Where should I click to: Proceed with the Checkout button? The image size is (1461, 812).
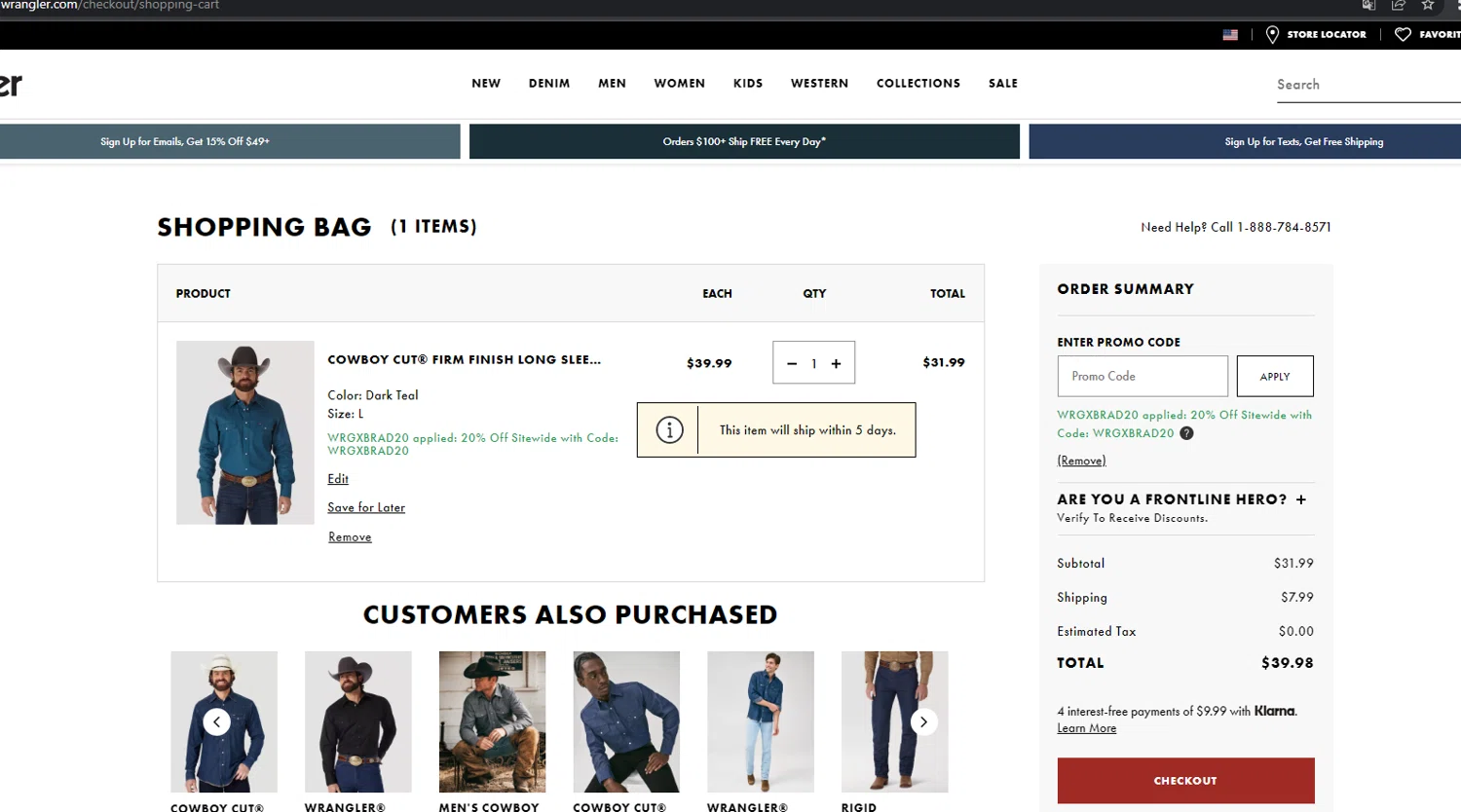click(x=1185, y=781)
